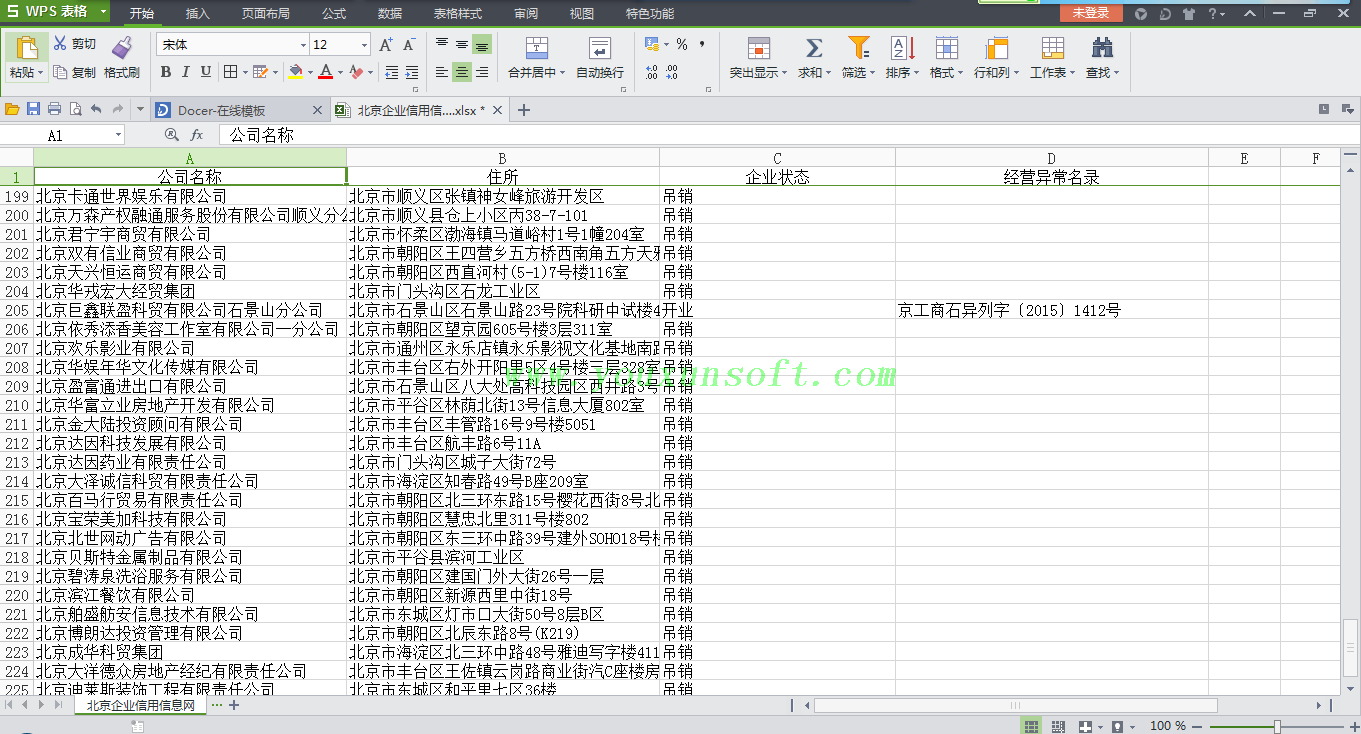The width and height of the screenshot is (1361, 734).
Task: Toggle center horizontal alignment
Action: point(462,72)
